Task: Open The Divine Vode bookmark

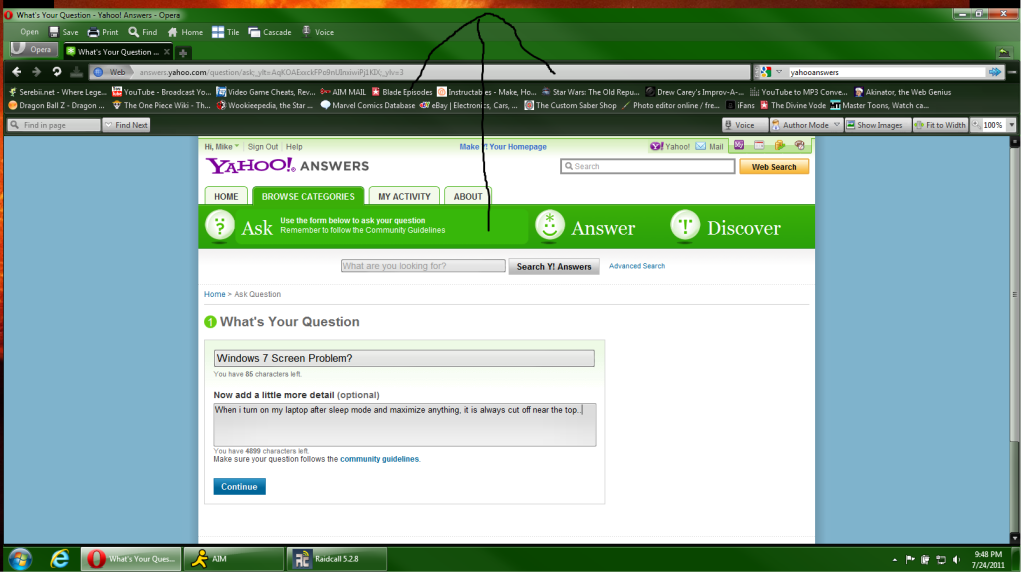Action: (x=793, y=105)
